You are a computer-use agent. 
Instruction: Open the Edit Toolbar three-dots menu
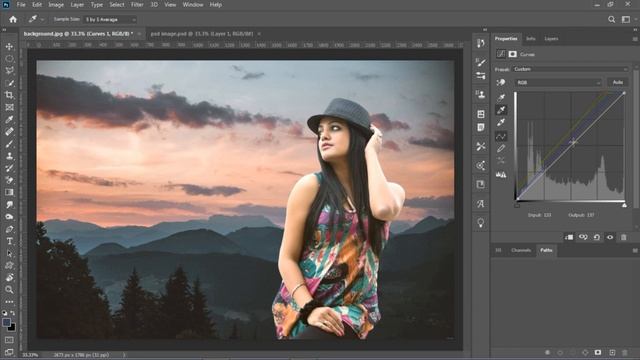[9, 302]
